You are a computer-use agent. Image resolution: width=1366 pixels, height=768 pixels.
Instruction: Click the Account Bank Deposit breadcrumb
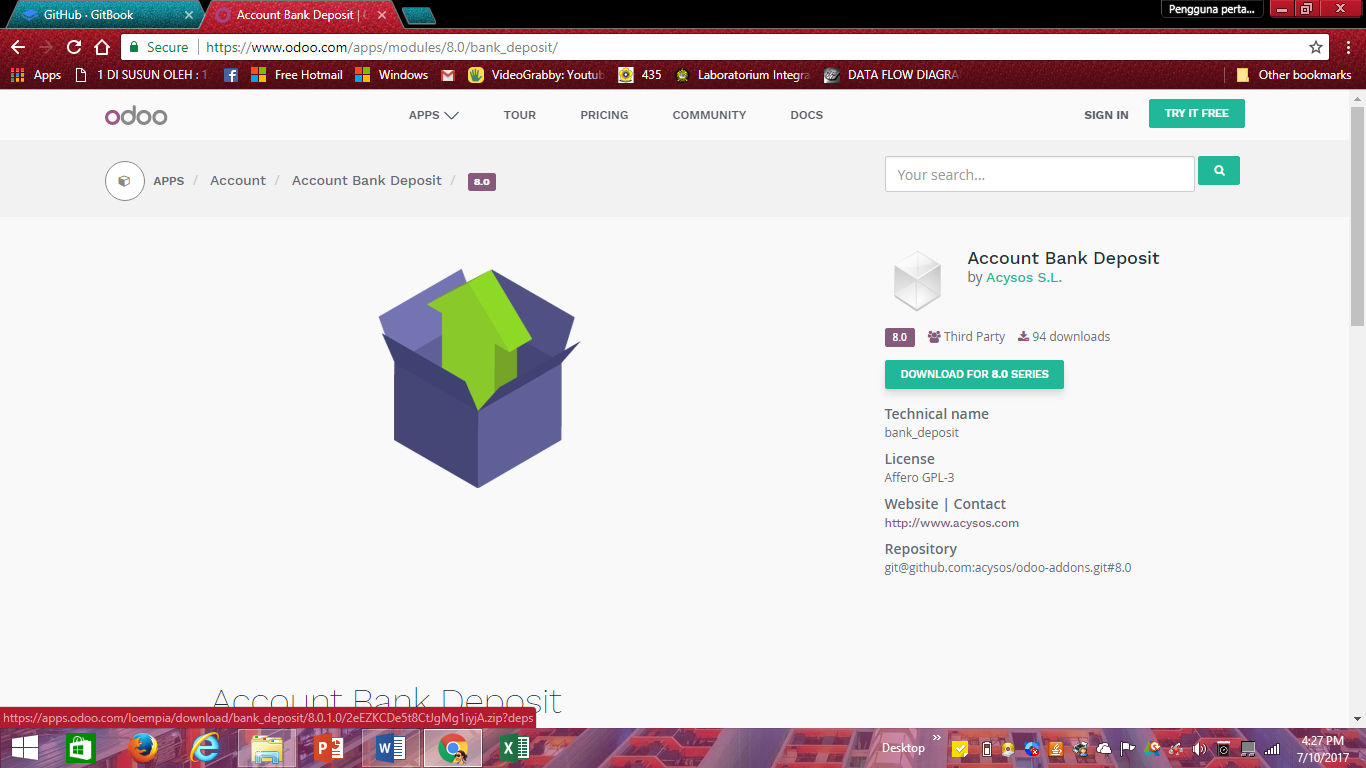367,181
